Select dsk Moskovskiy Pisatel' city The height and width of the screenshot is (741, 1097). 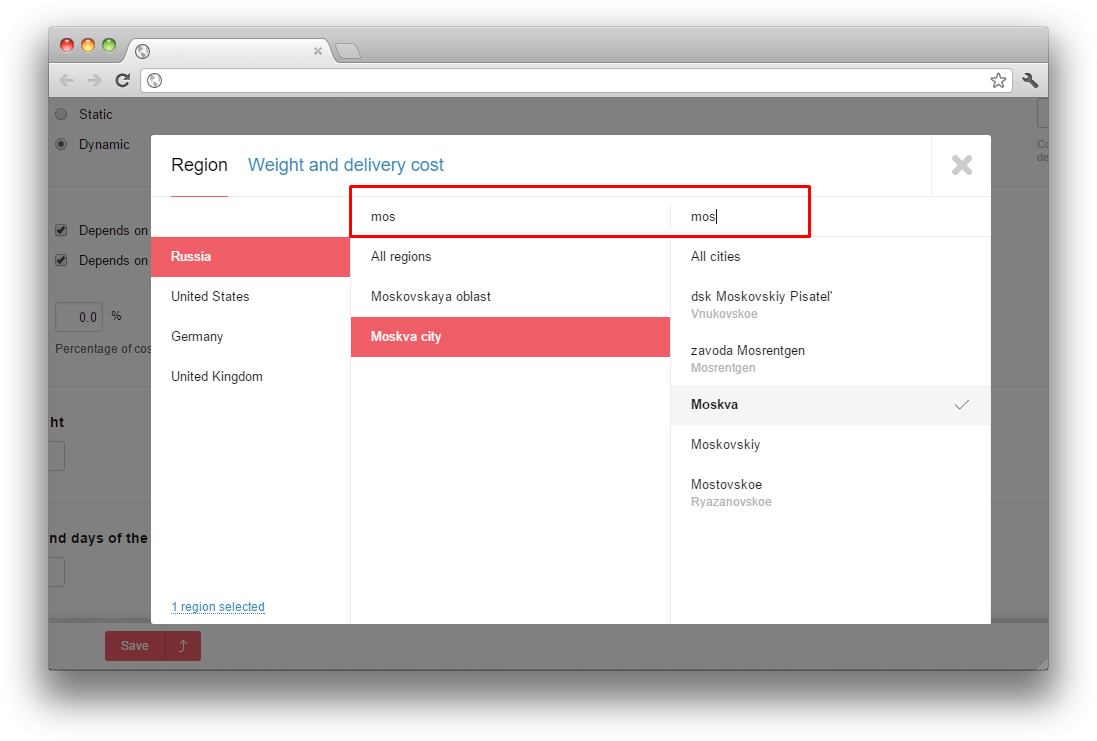pos(830,304)
